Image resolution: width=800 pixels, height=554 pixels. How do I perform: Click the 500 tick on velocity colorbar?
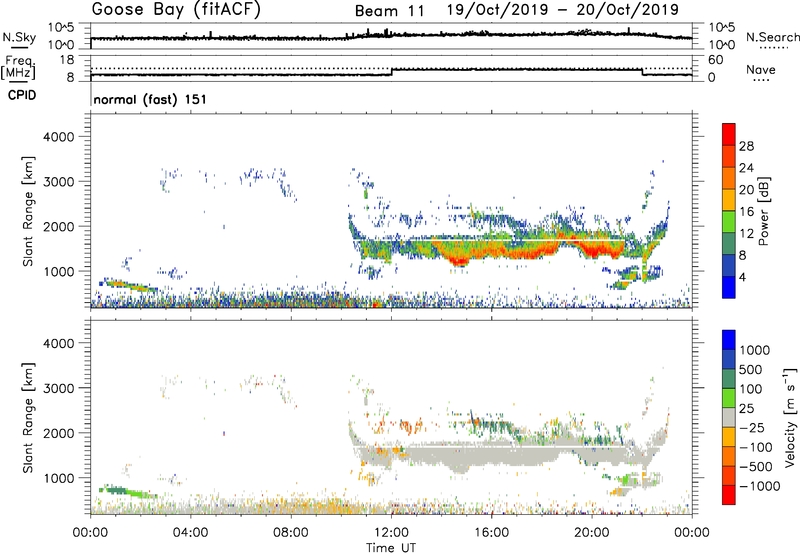pyautogui.click(x=750, y=369)
